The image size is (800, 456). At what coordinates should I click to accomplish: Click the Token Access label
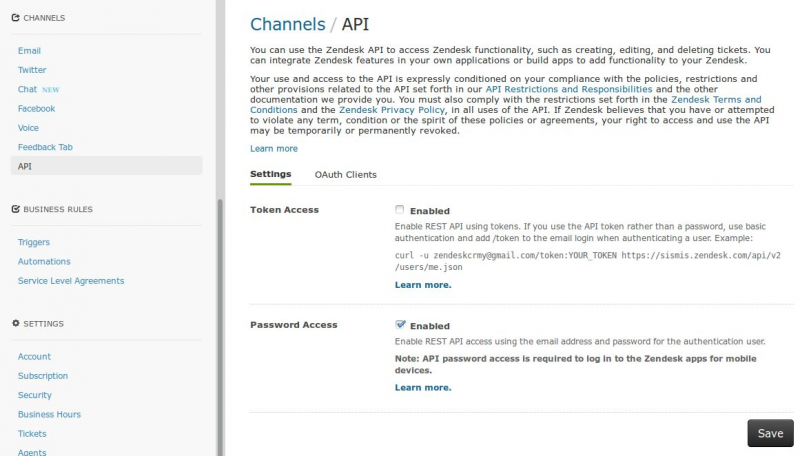284,210
